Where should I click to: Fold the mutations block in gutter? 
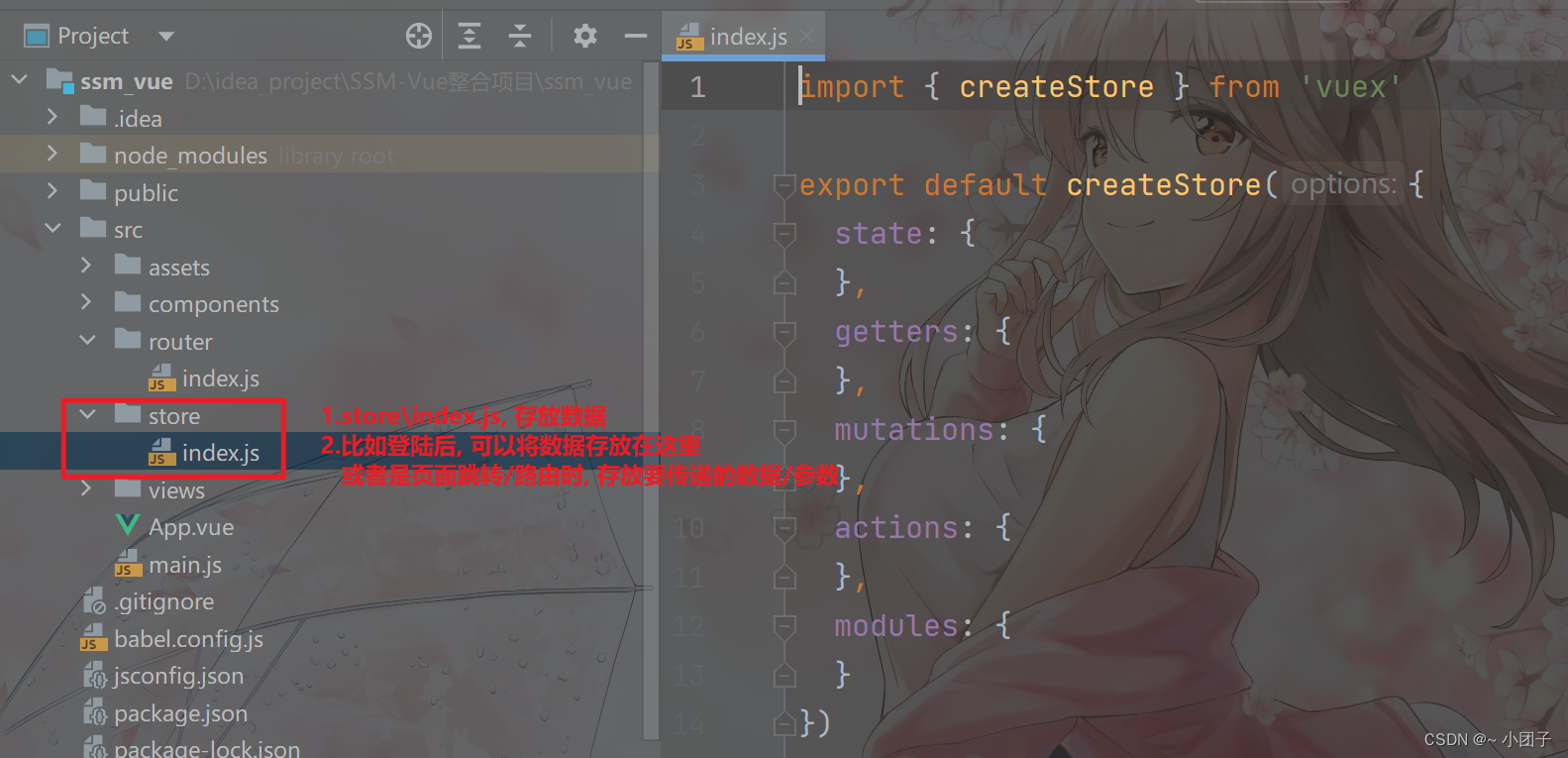(784, 431)
